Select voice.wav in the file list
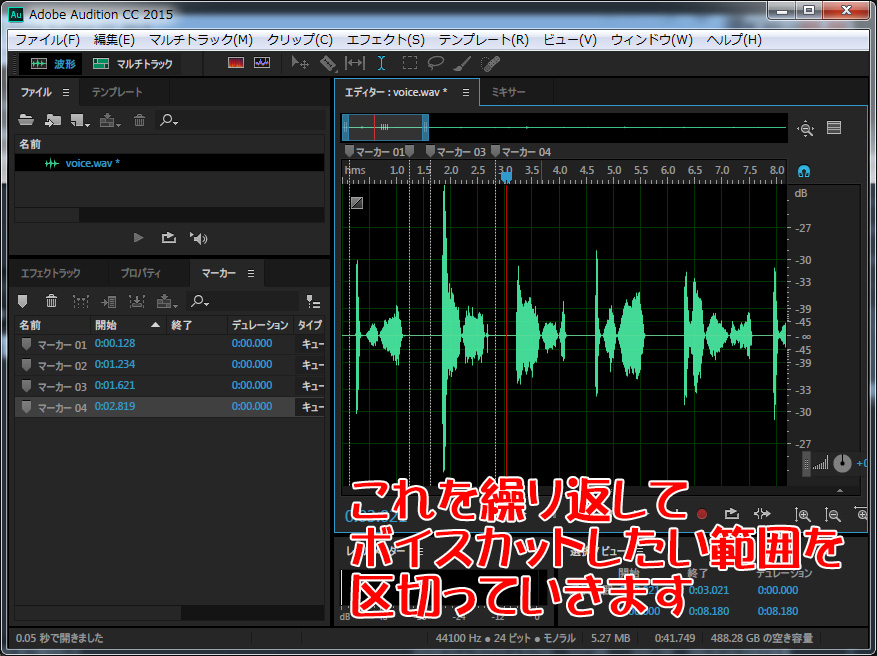Screen dimensions: 877x656 [x=169, y=163]
